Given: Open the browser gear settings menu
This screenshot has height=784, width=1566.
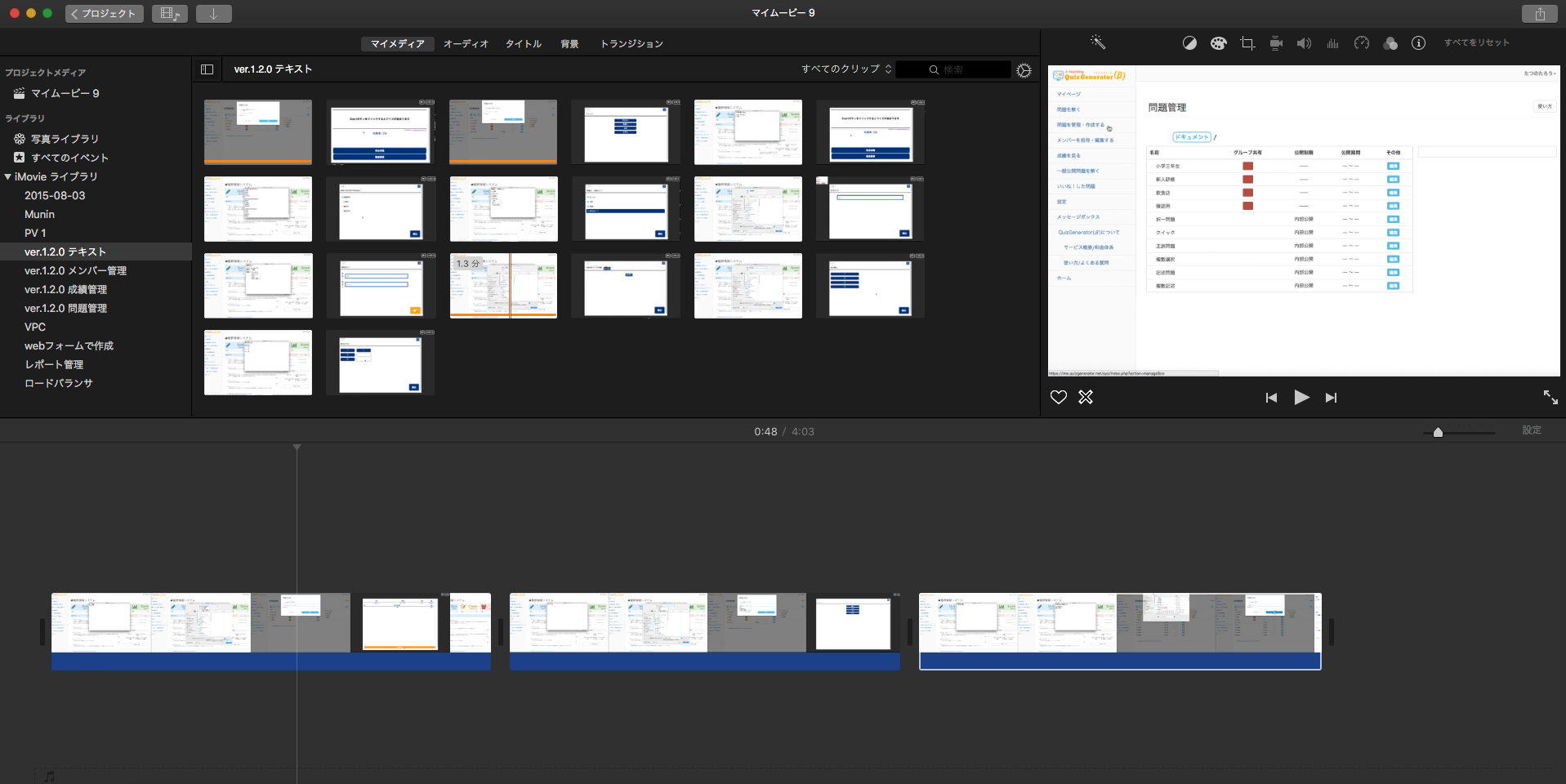Looking at the screenshot, I should point(1024,70).
